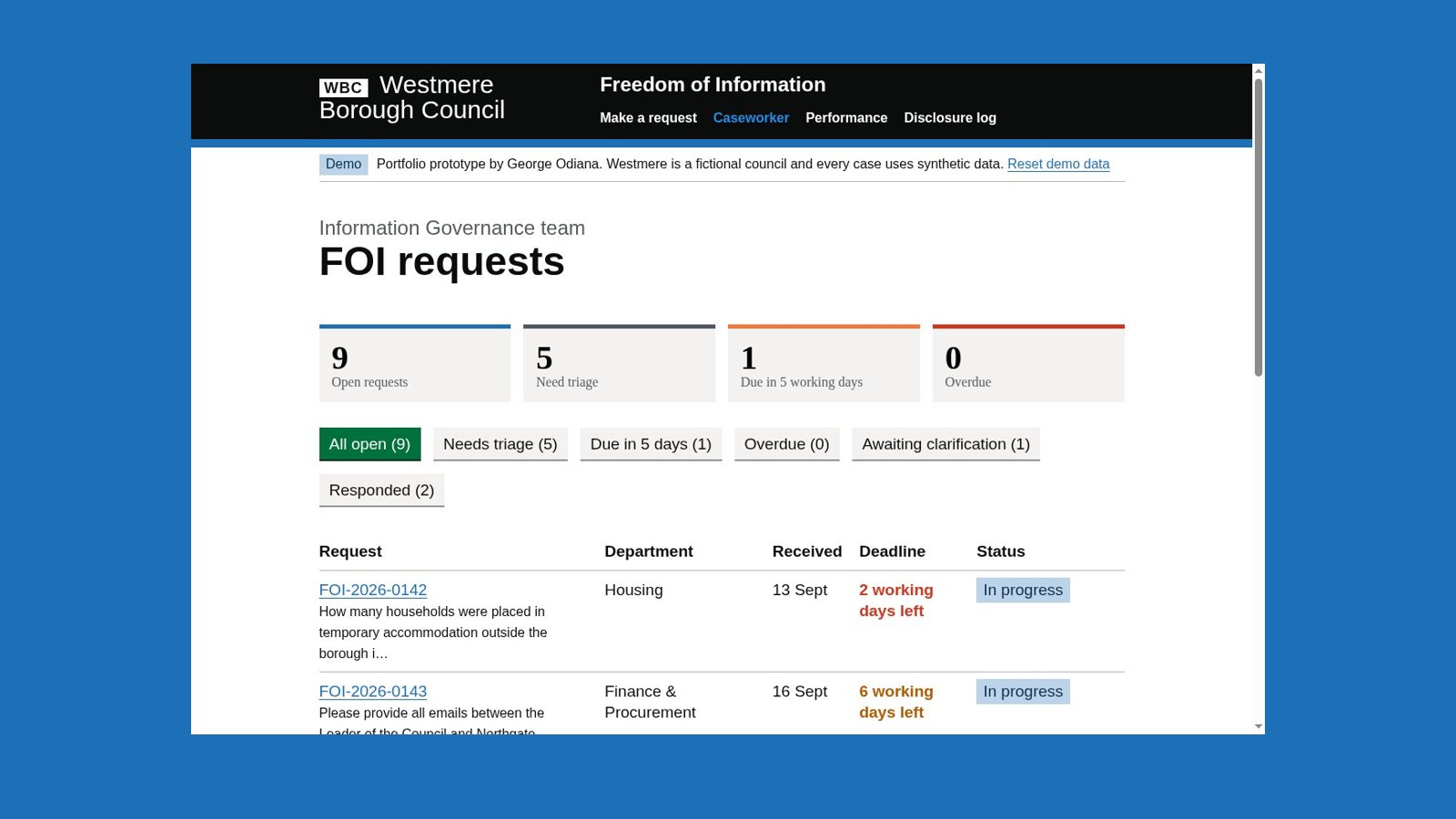Image resolution: width=1456 pixels, height=819 pixels.
Task: Click the Deadline column header
Action: 892,551
